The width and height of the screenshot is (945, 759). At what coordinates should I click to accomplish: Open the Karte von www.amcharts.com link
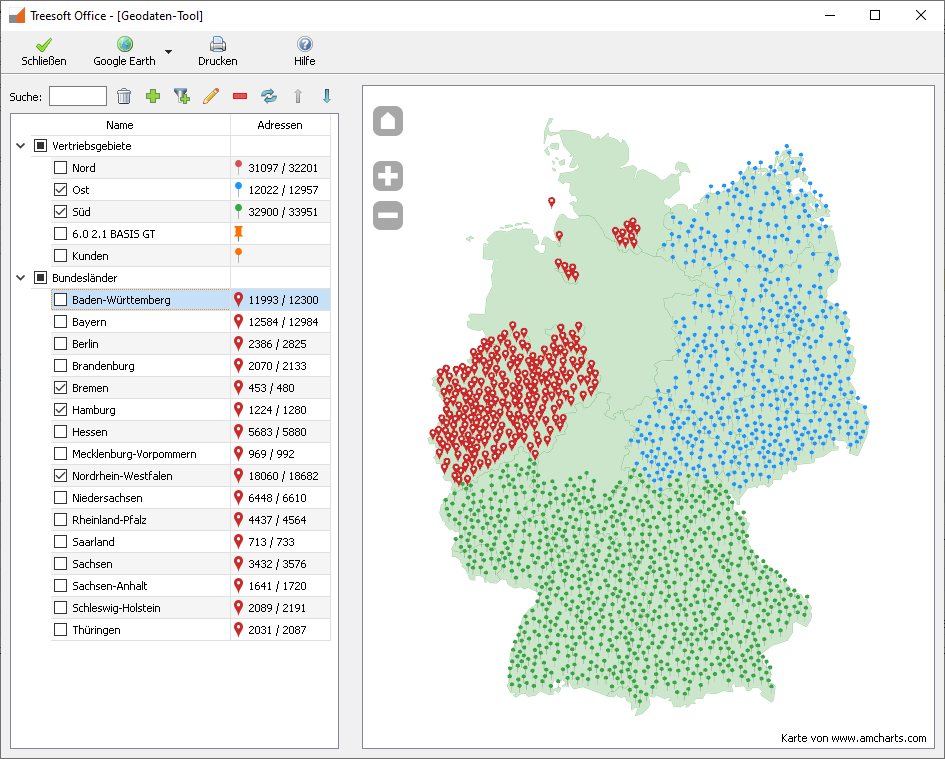(x=853, y=738)
